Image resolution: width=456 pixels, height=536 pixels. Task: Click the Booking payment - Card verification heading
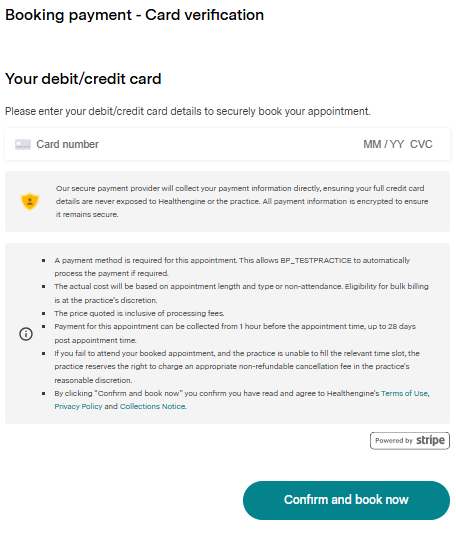pos(134,15)
